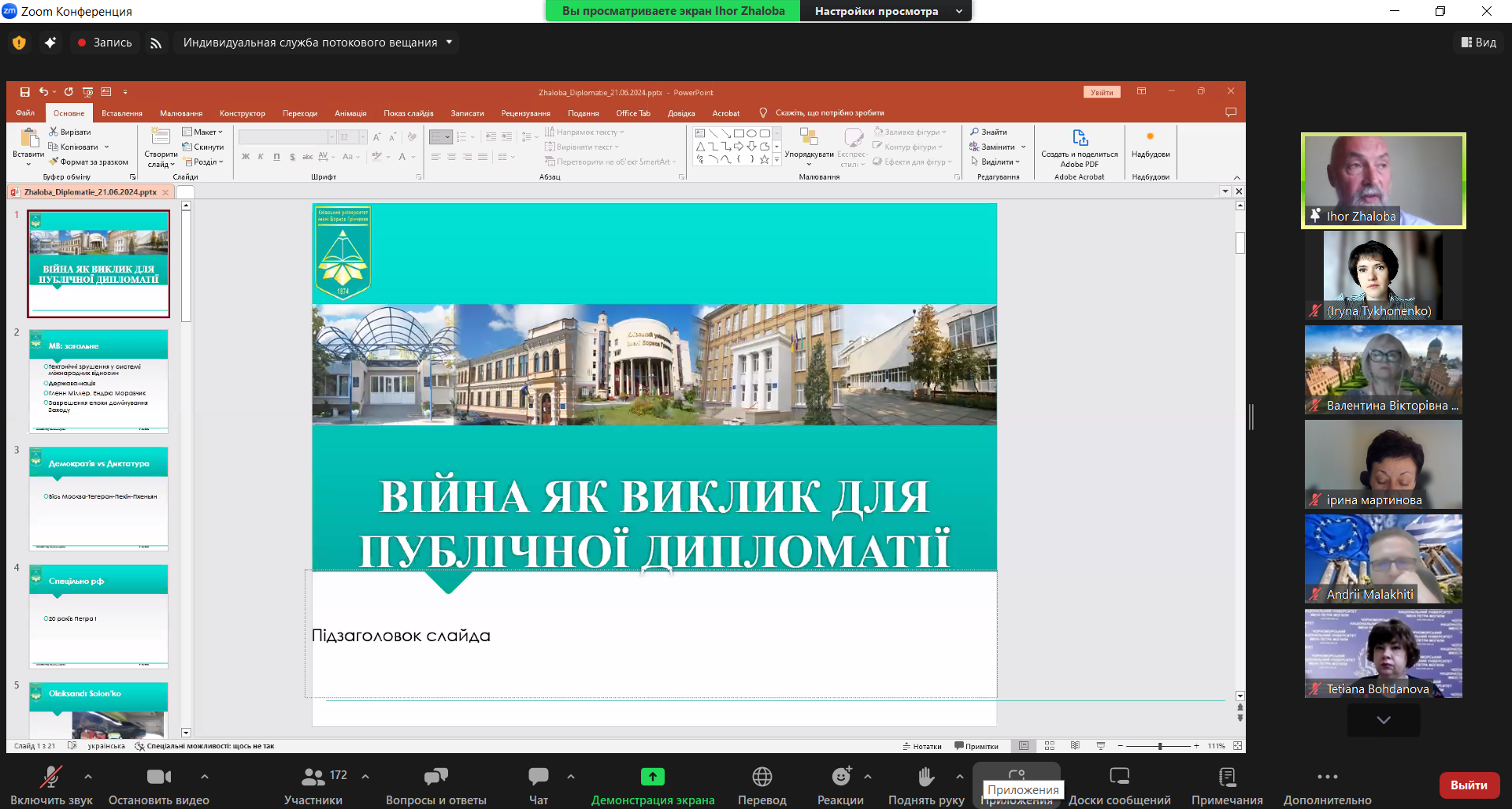Image resolution: width=1512 pixels, height=809 pixels.
Task: Open the File (Файл) menu
Action: tap(25, 113)
